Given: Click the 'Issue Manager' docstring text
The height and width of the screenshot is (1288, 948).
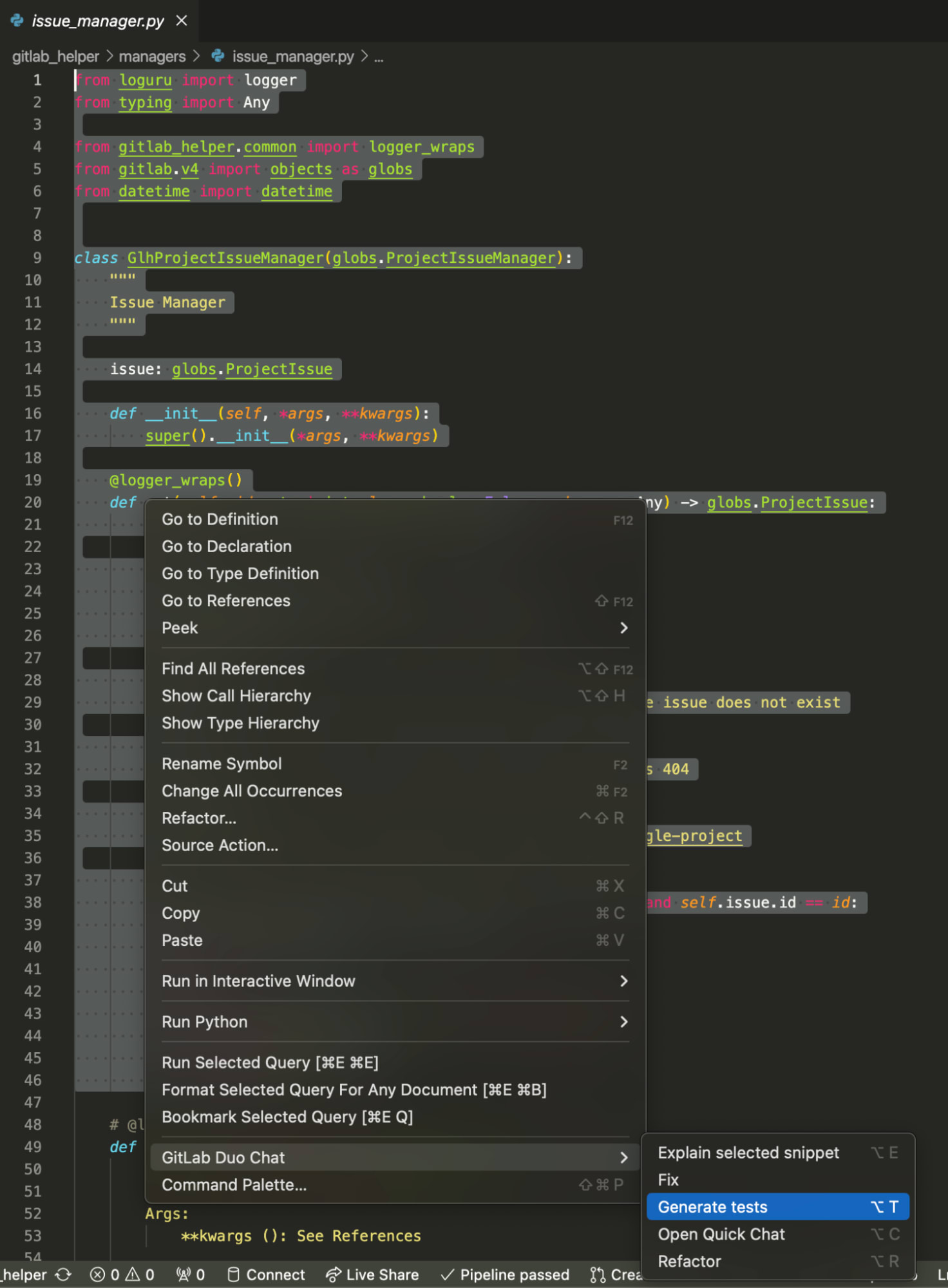Looking at the screenshot, I should point(167,302).
